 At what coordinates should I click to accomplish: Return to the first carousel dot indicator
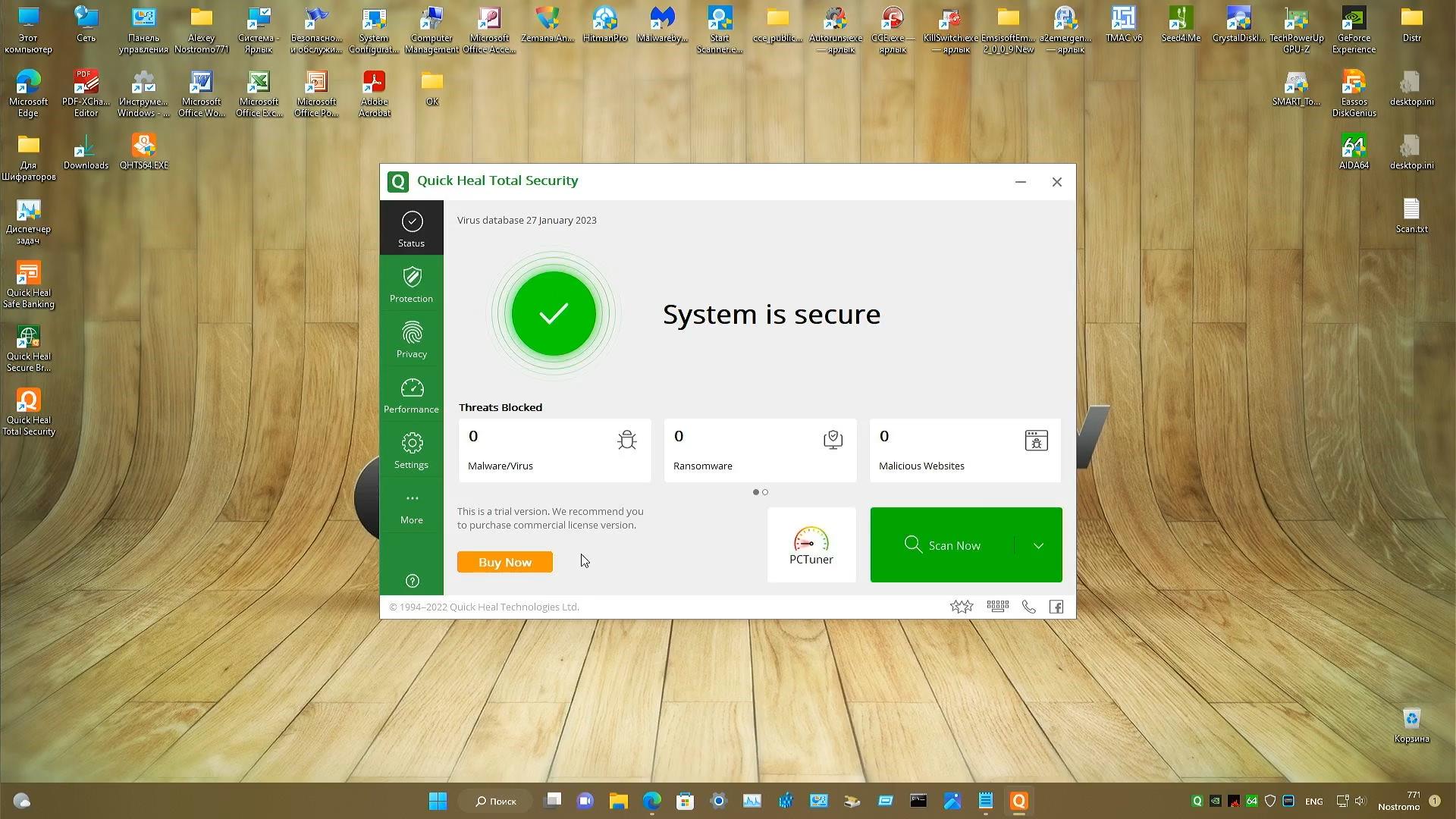point(755,492)
